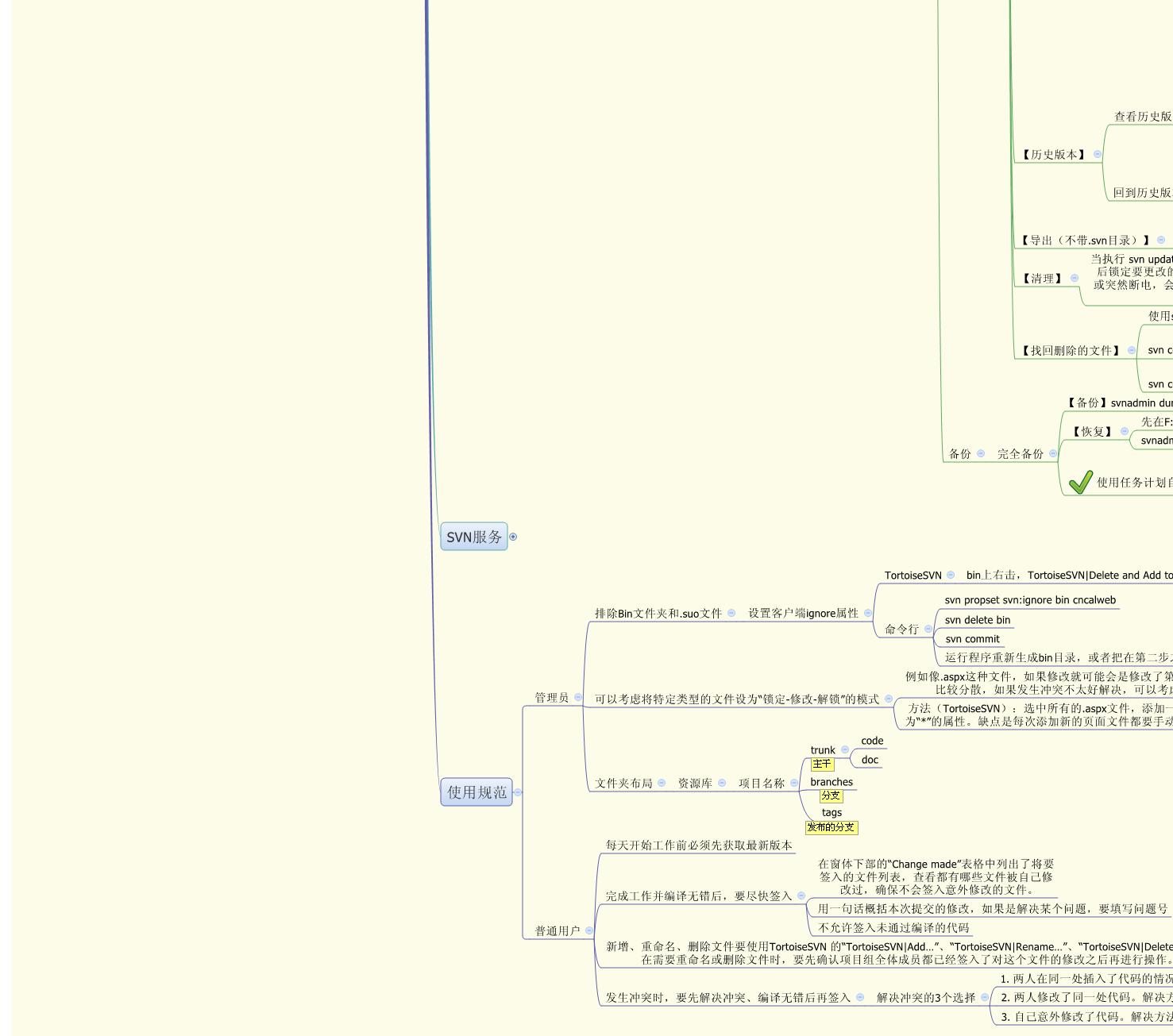Collapse the 解决冲突的3个选择 toggle

click(985, 997)
